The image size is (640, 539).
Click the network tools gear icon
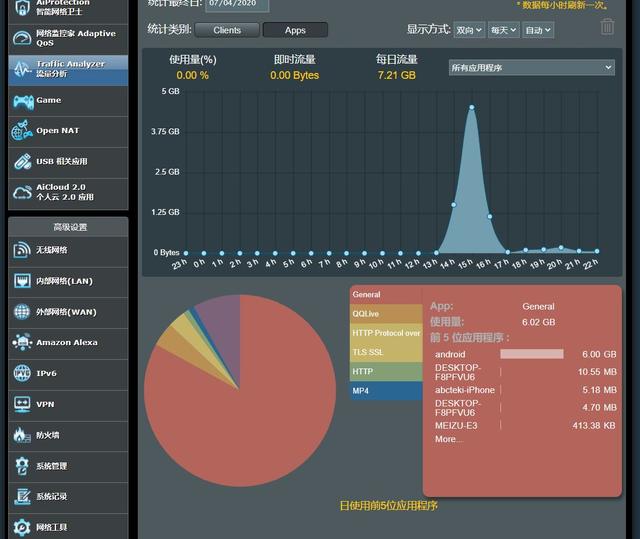pos(22,527)
